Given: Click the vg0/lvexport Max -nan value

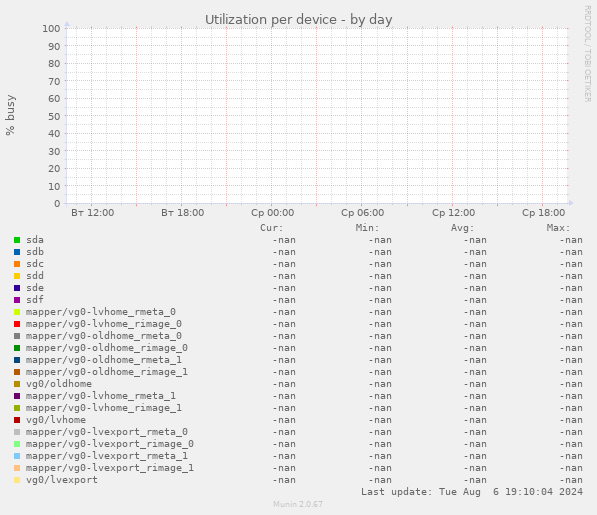Looking at the screenshot, I should point(571,480).
